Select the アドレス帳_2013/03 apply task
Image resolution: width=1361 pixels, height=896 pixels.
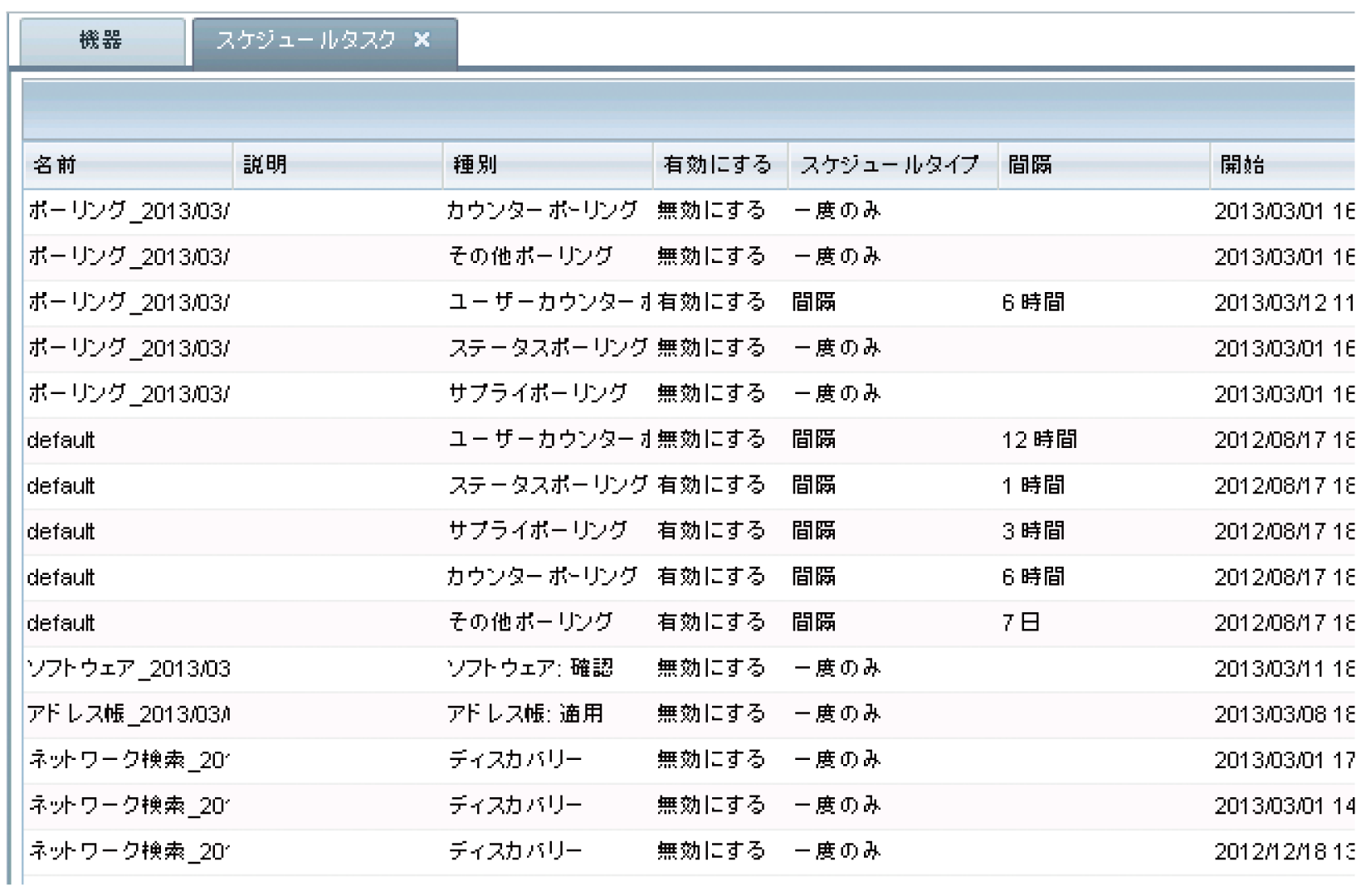(332, 713)
